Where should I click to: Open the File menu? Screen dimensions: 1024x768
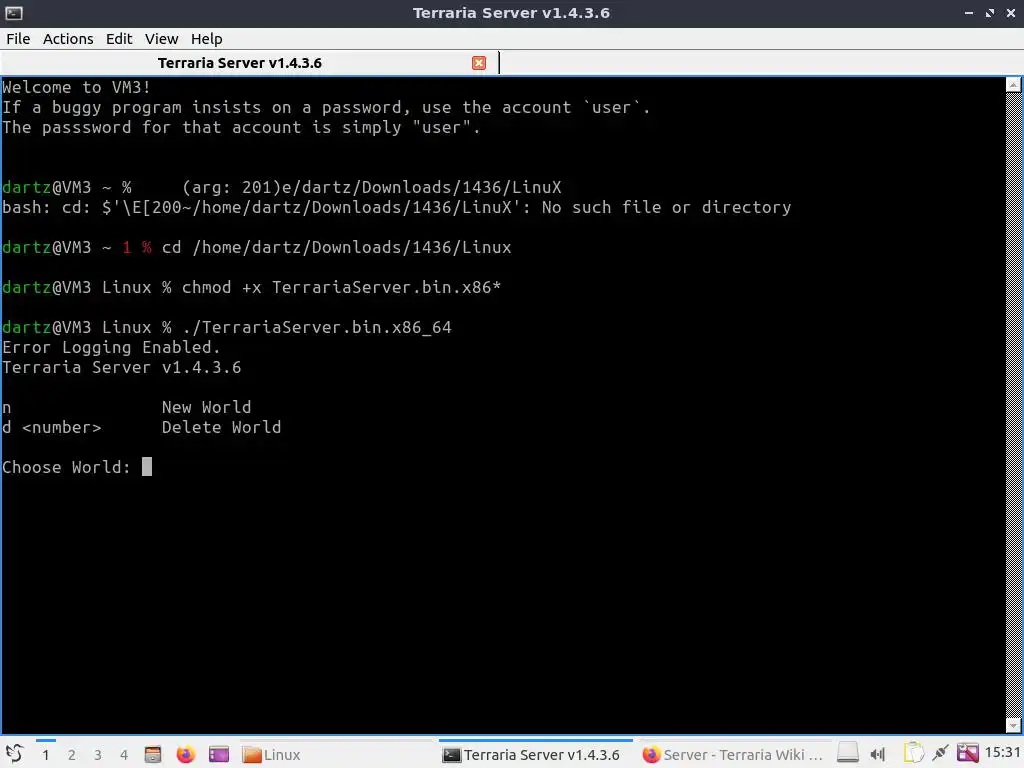pos(18,39)
